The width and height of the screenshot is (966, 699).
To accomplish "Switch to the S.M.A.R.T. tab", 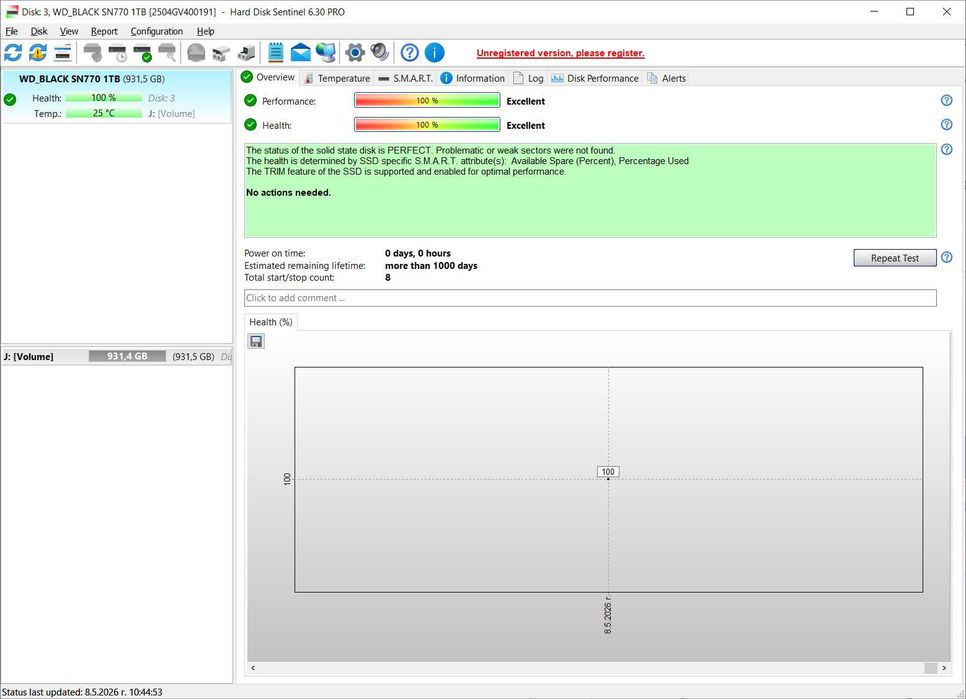I will (406, 78).
